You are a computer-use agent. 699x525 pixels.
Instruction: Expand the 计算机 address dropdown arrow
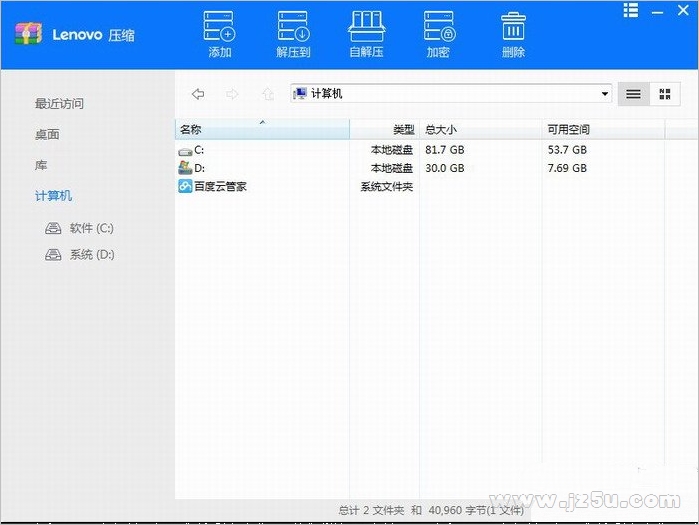(604, 94)
